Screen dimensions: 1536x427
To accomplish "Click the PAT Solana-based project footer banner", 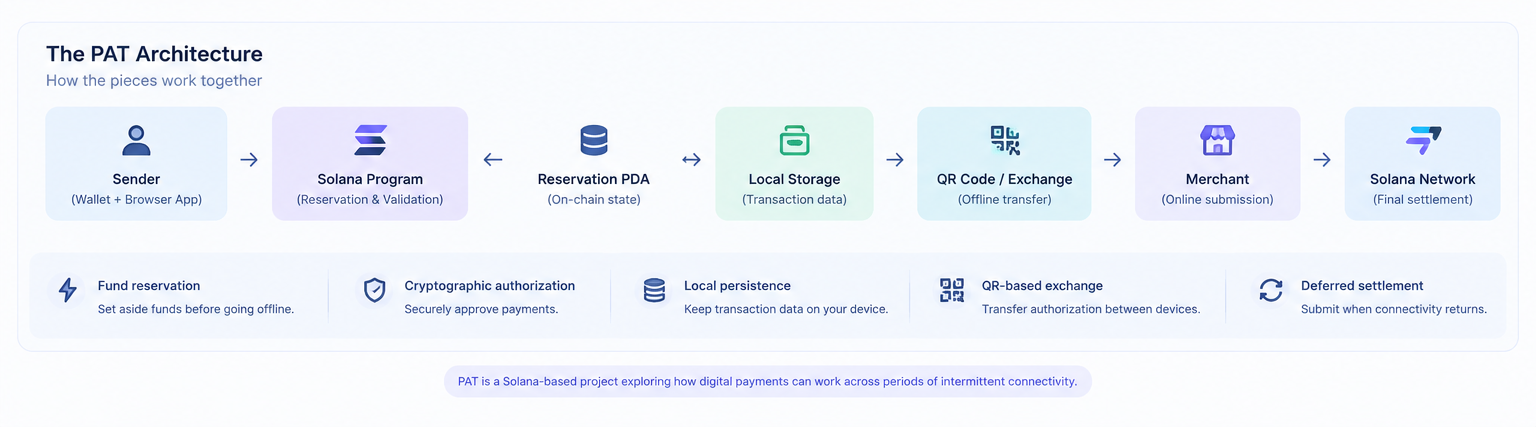I will coord(767,382).
